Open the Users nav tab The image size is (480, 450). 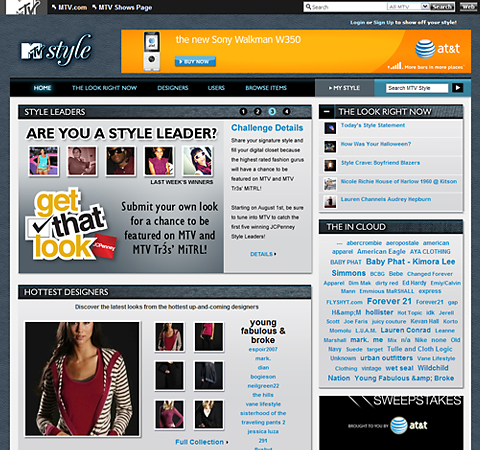point(216,88)
